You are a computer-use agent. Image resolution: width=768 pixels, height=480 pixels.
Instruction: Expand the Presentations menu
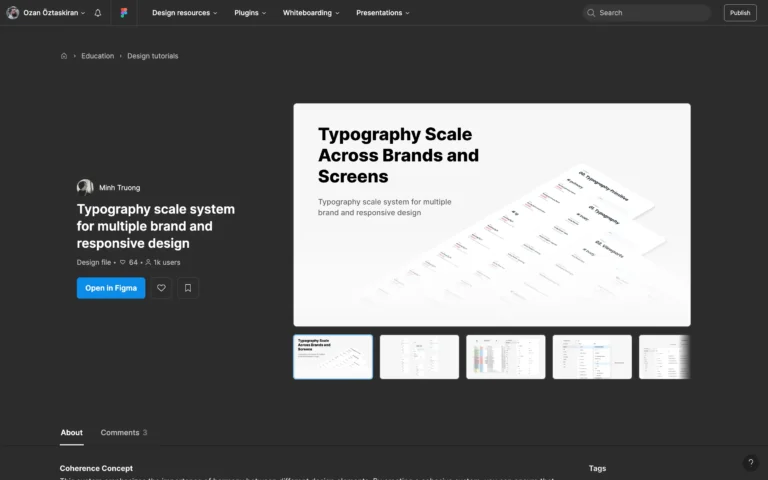pyautogui.click(x=383, y=13)
